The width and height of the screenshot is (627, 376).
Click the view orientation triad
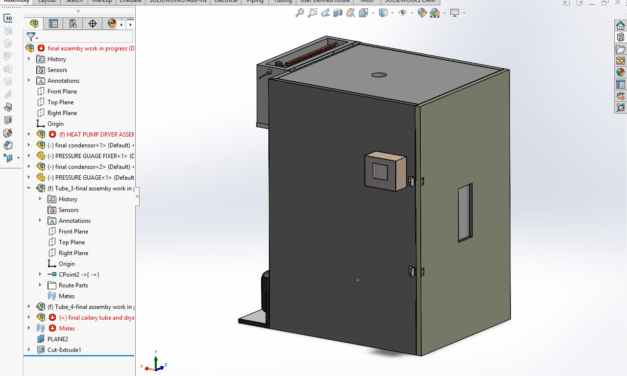click(x=155, y=363)
